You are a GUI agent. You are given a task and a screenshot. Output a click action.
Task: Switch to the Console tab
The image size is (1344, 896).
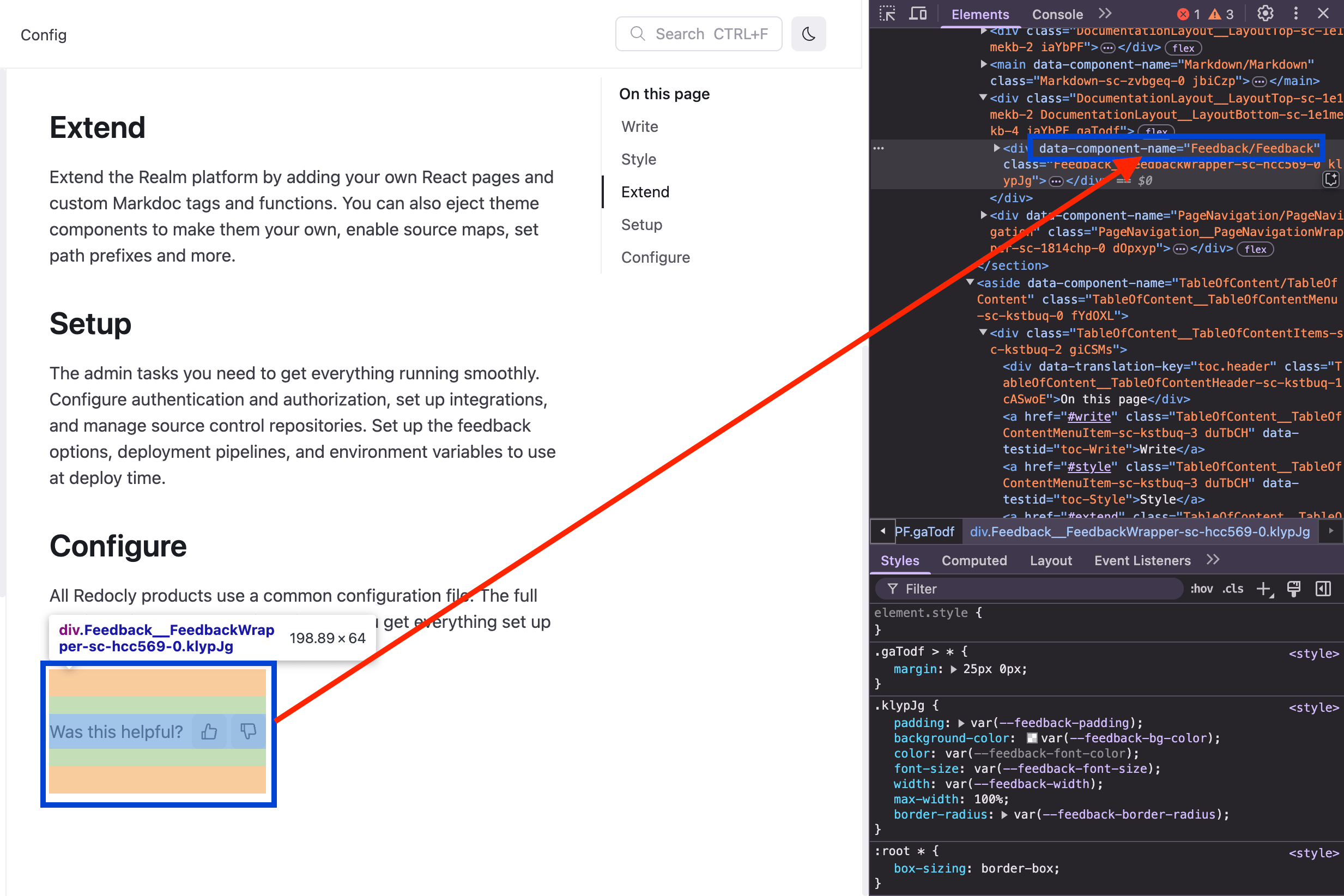point(1057,14)
